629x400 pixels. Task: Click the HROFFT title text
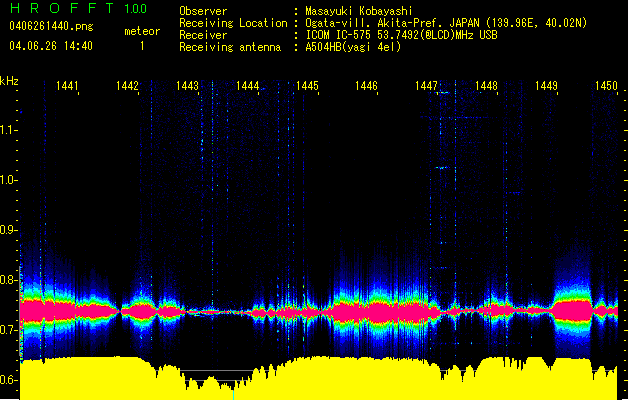point(61,8)
